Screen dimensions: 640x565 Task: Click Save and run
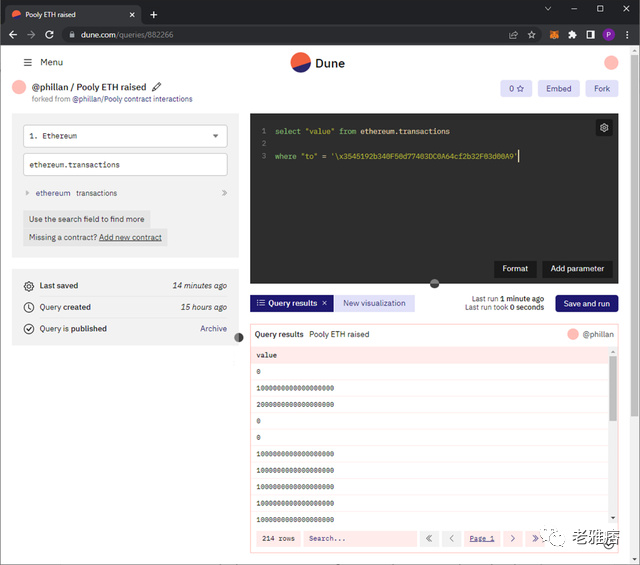pyautogui.click(x=587, y=303)
